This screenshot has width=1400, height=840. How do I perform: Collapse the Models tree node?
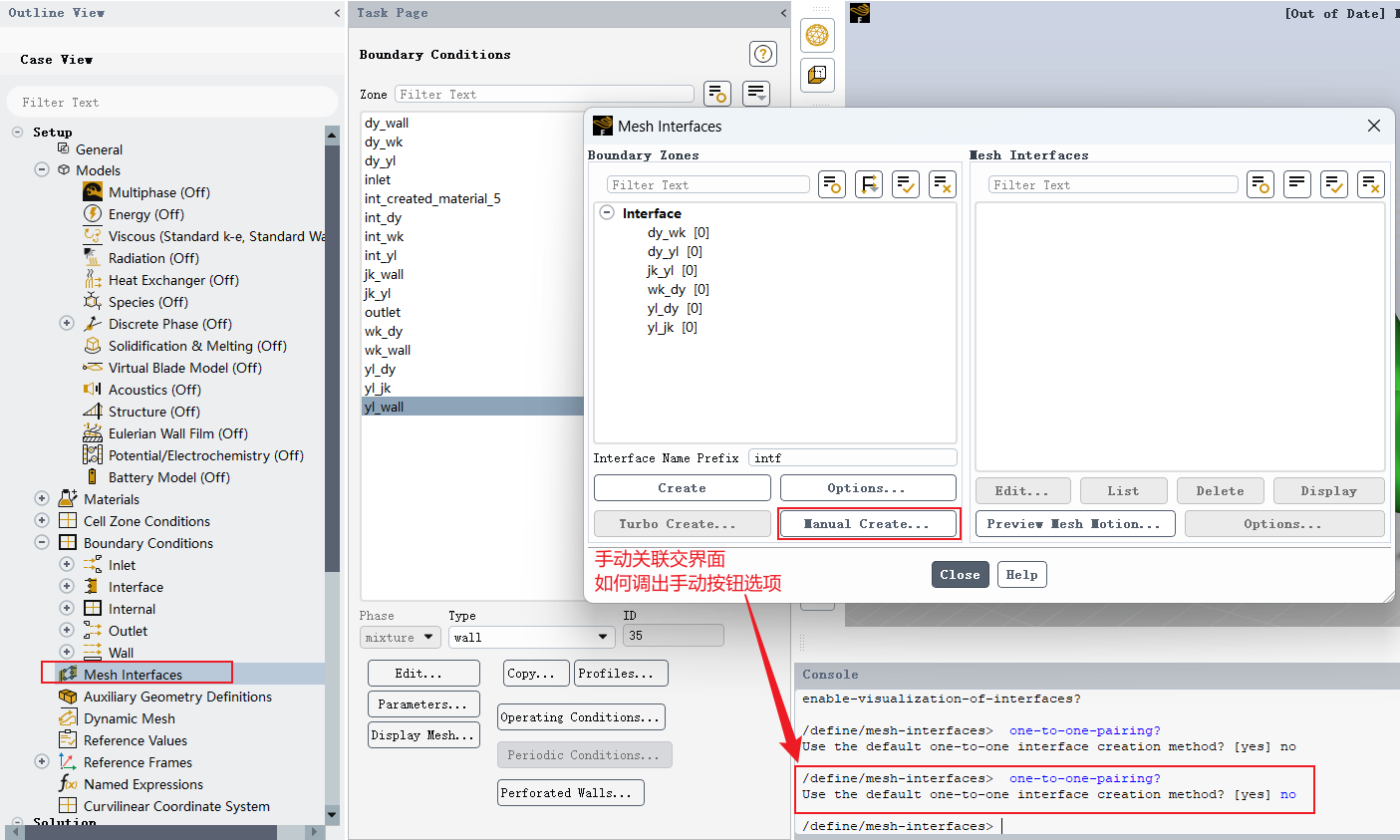42,170
